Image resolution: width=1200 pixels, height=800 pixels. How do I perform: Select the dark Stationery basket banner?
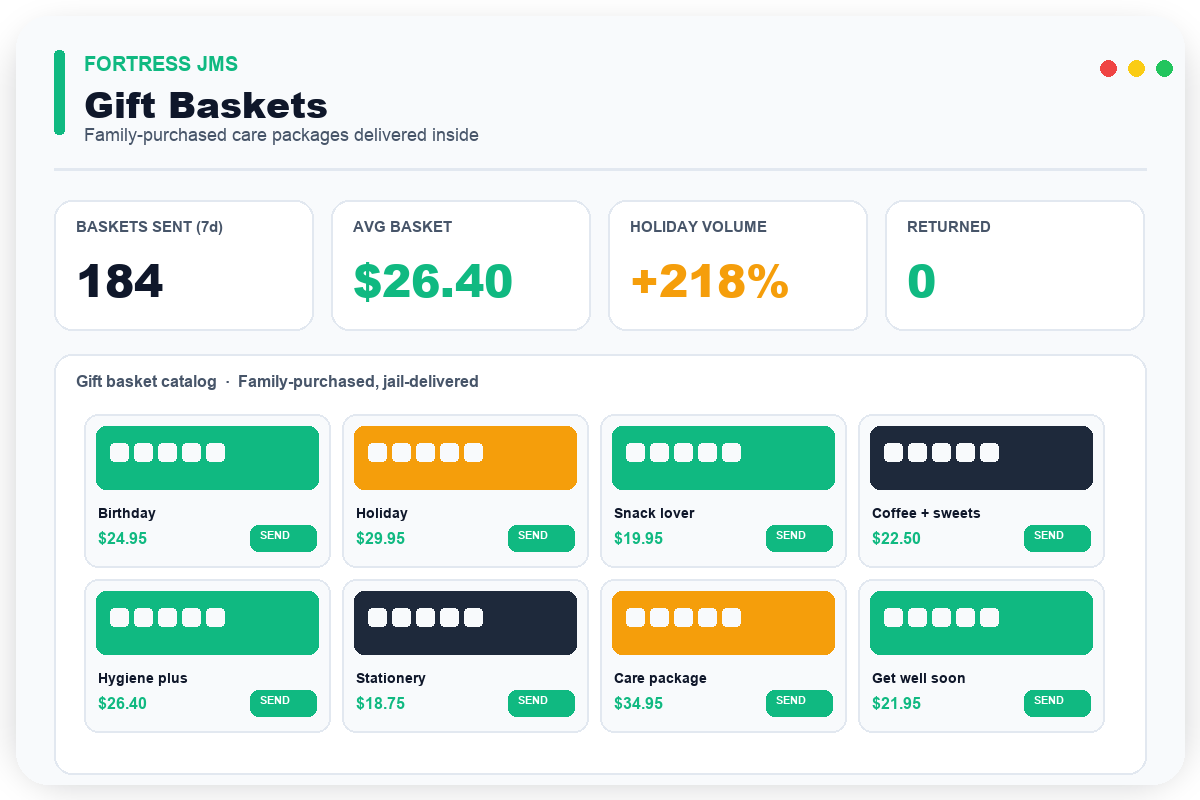pos(465,623)
